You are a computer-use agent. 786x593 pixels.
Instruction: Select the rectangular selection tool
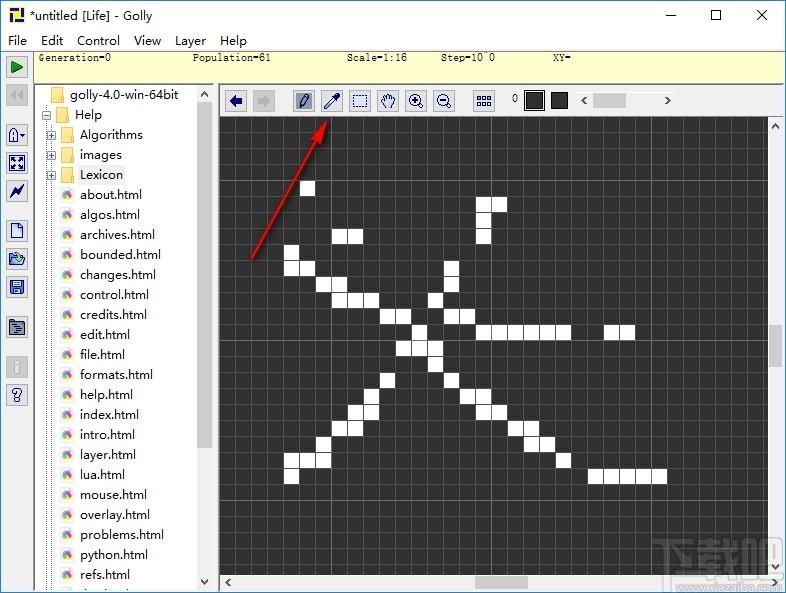tap(360, 101)
